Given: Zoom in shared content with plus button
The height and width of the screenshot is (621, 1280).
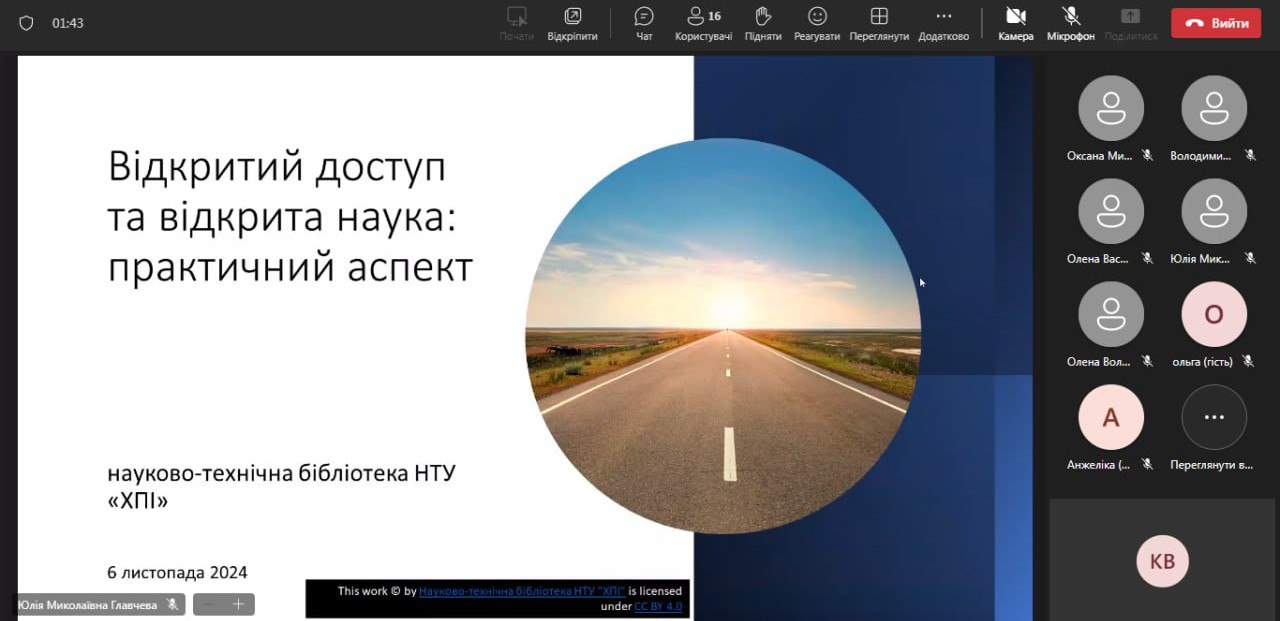Looking at the screenshot, I should click(238, 604).
